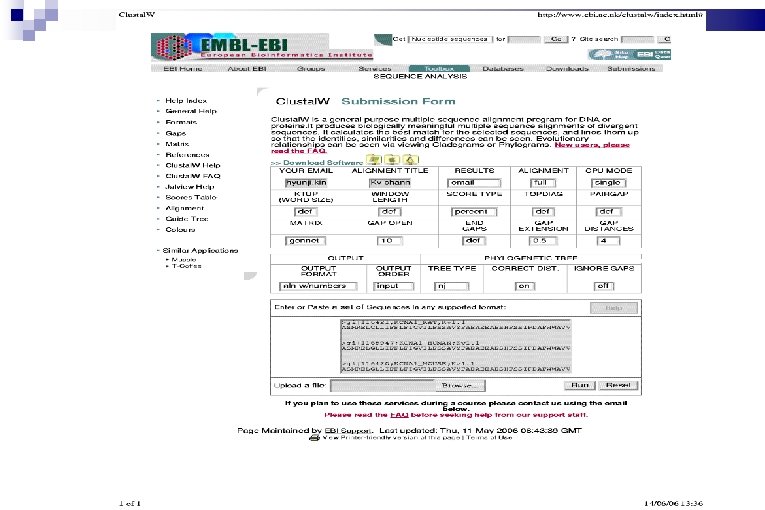This screenshot has height=510, width=765.
Task: Open the Submissions tab
Action: pos(631,69)
